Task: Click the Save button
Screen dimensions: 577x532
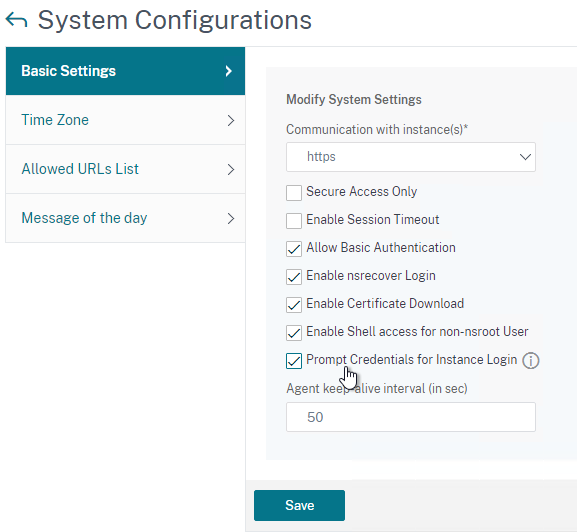Action: coord(299,505)
